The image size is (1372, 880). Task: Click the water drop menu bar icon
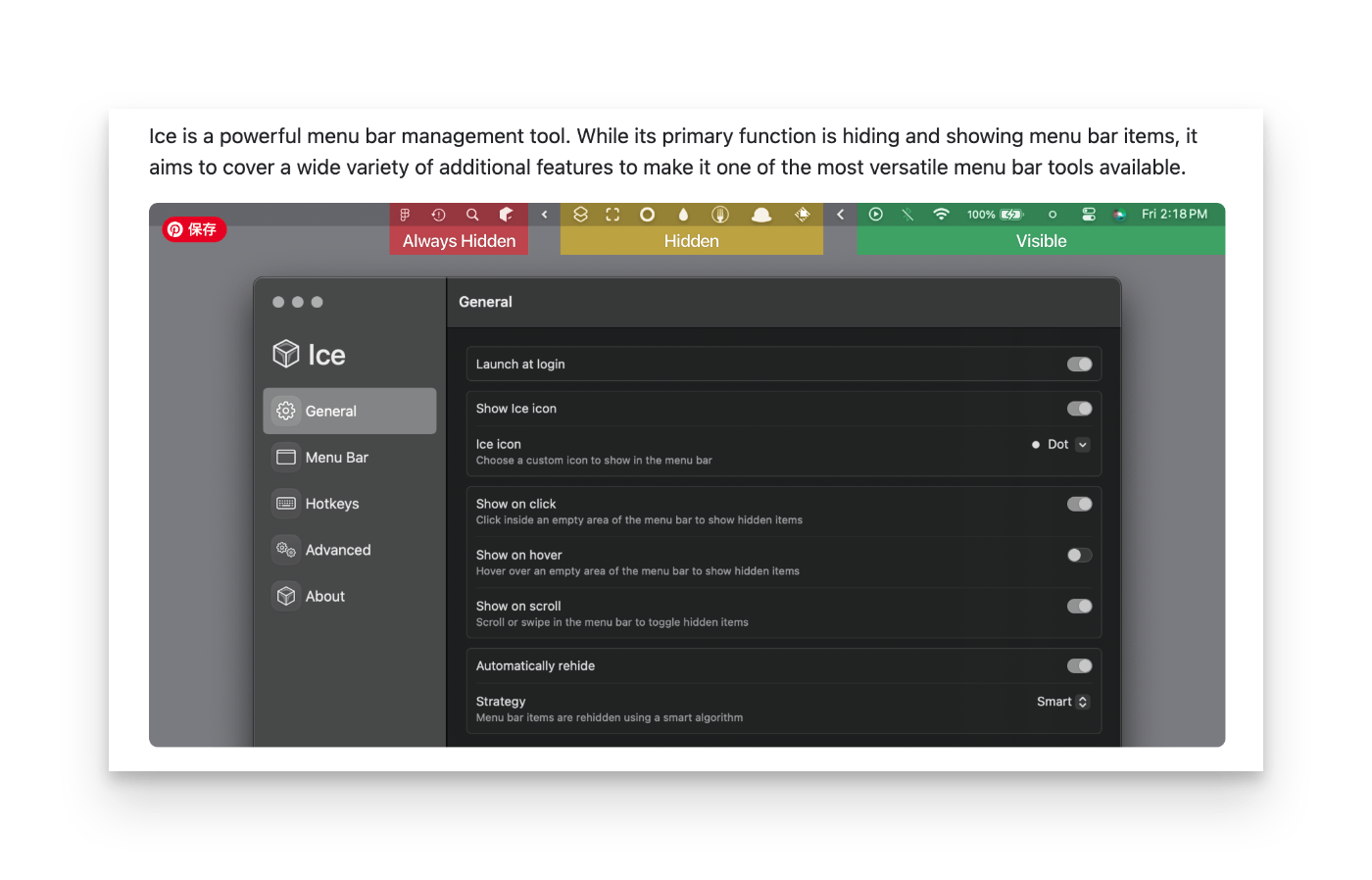683,215
